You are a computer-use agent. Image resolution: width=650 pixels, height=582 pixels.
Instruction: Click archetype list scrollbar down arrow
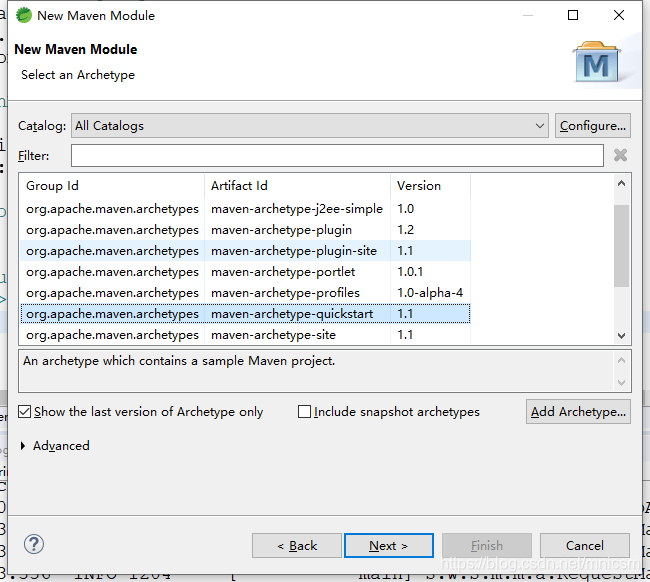tap(621, 335)
